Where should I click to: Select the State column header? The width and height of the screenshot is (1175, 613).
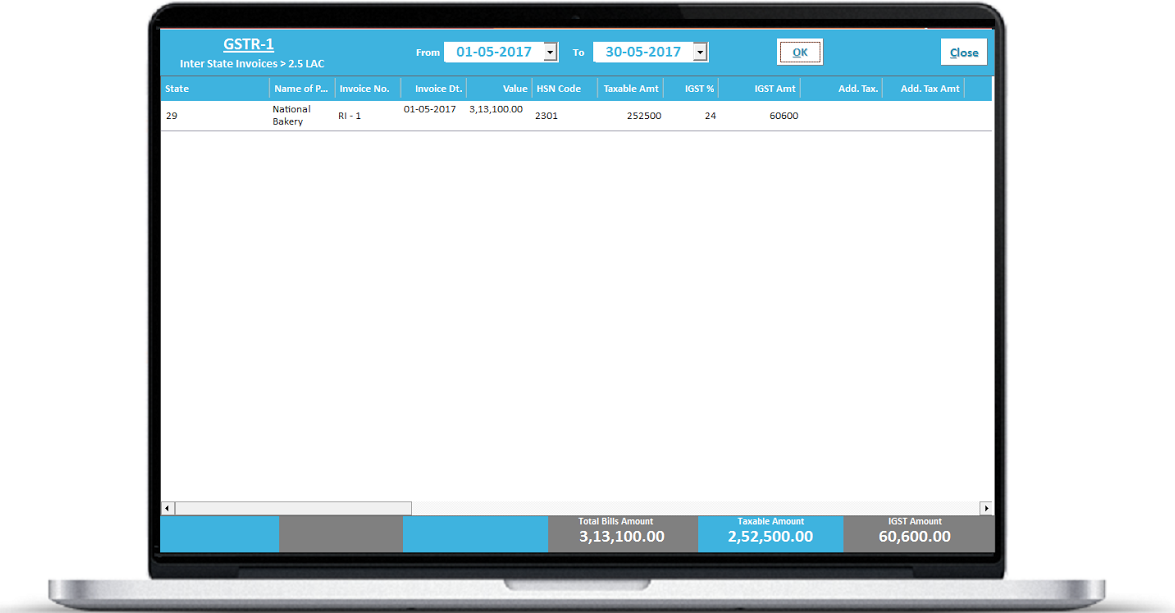(x=215, y=88)
